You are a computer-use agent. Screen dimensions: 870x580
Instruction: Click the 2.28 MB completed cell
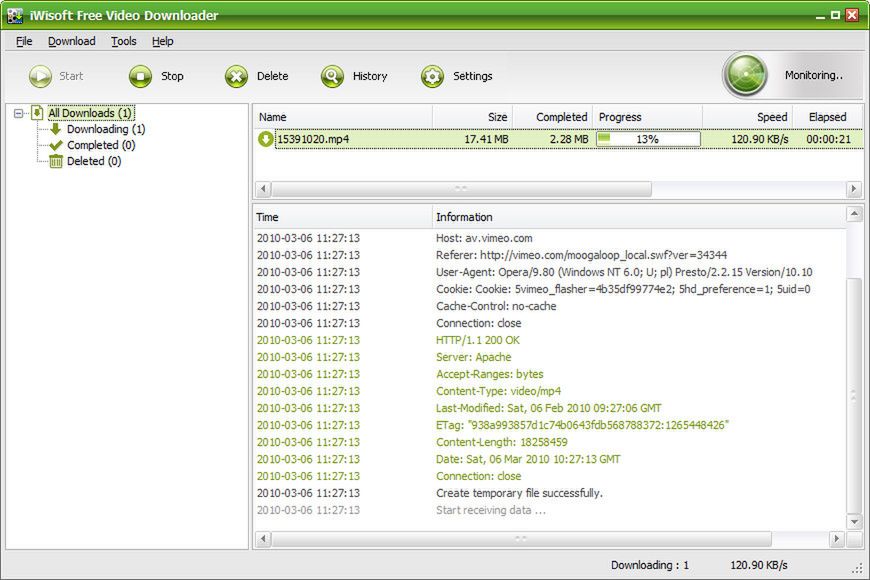pos(569,139)
